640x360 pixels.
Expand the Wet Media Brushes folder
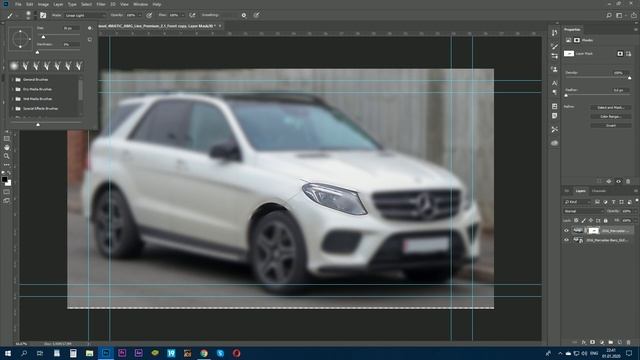click(13, 99)
